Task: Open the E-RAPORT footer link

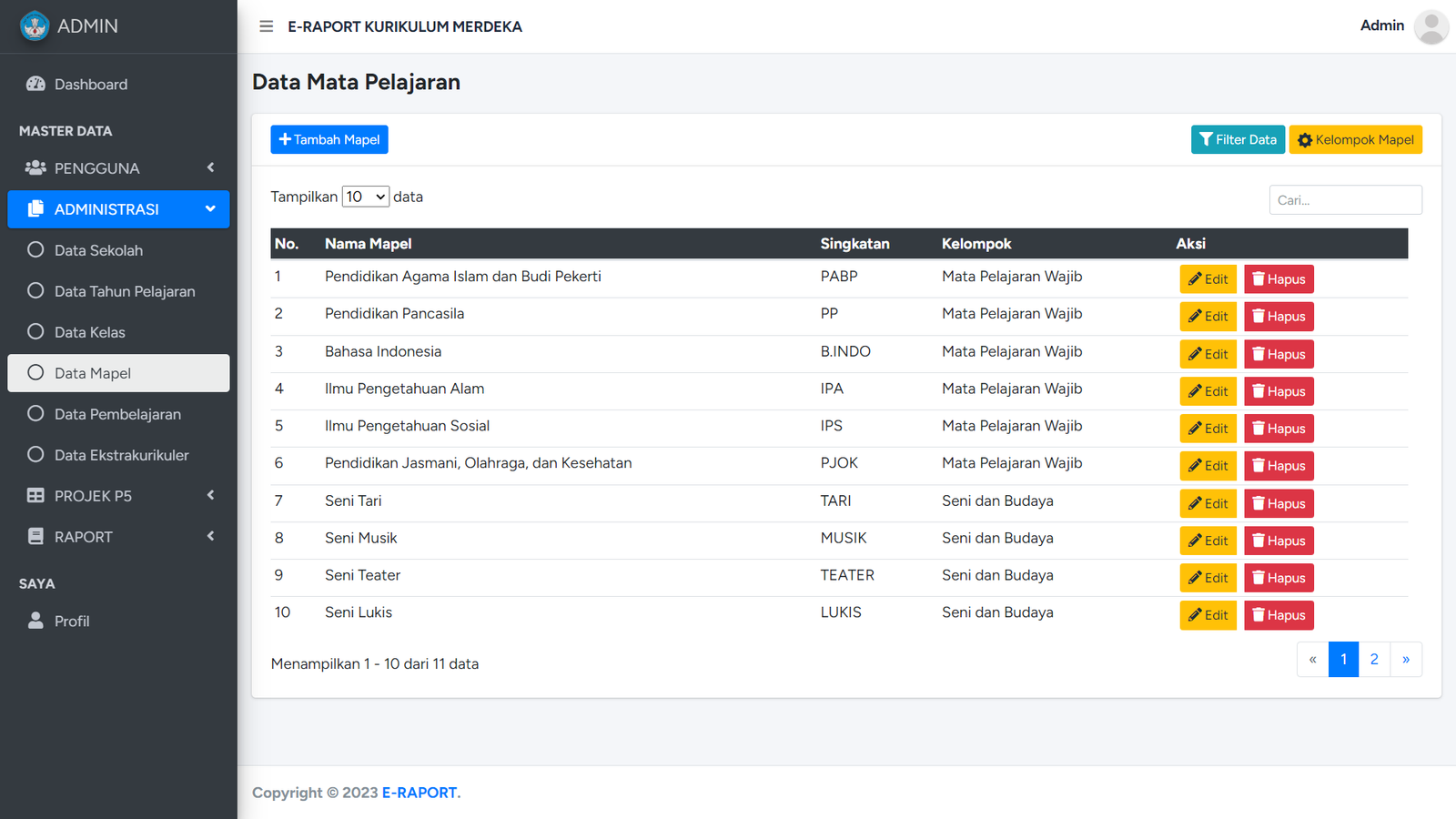Action: pos(419,793)
